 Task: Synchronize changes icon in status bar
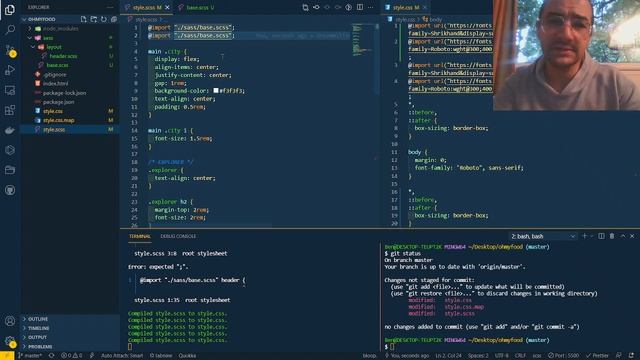[51, 356]
